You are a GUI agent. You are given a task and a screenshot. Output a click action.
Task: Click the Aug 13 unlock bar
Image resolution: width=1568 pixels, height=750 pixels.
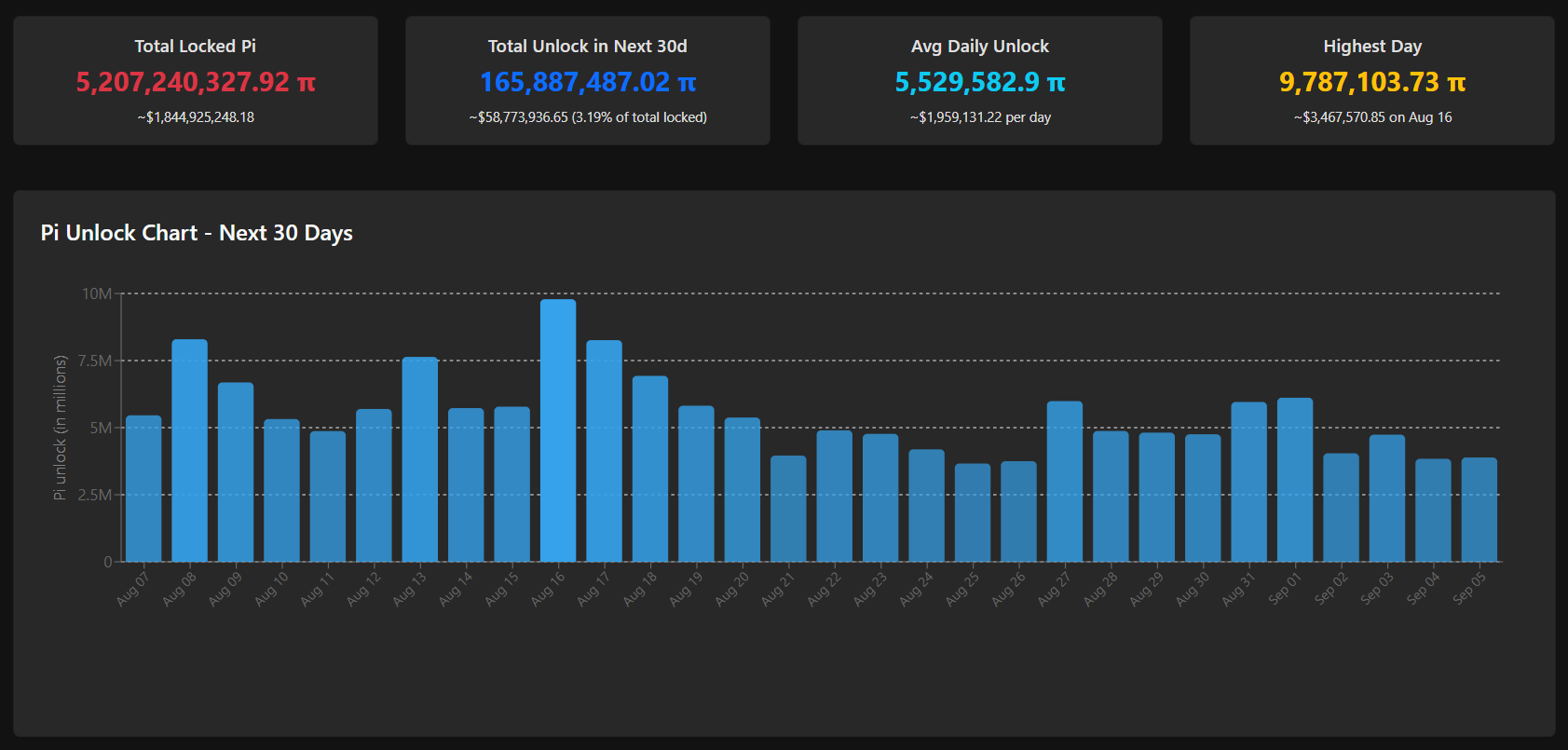419,459
